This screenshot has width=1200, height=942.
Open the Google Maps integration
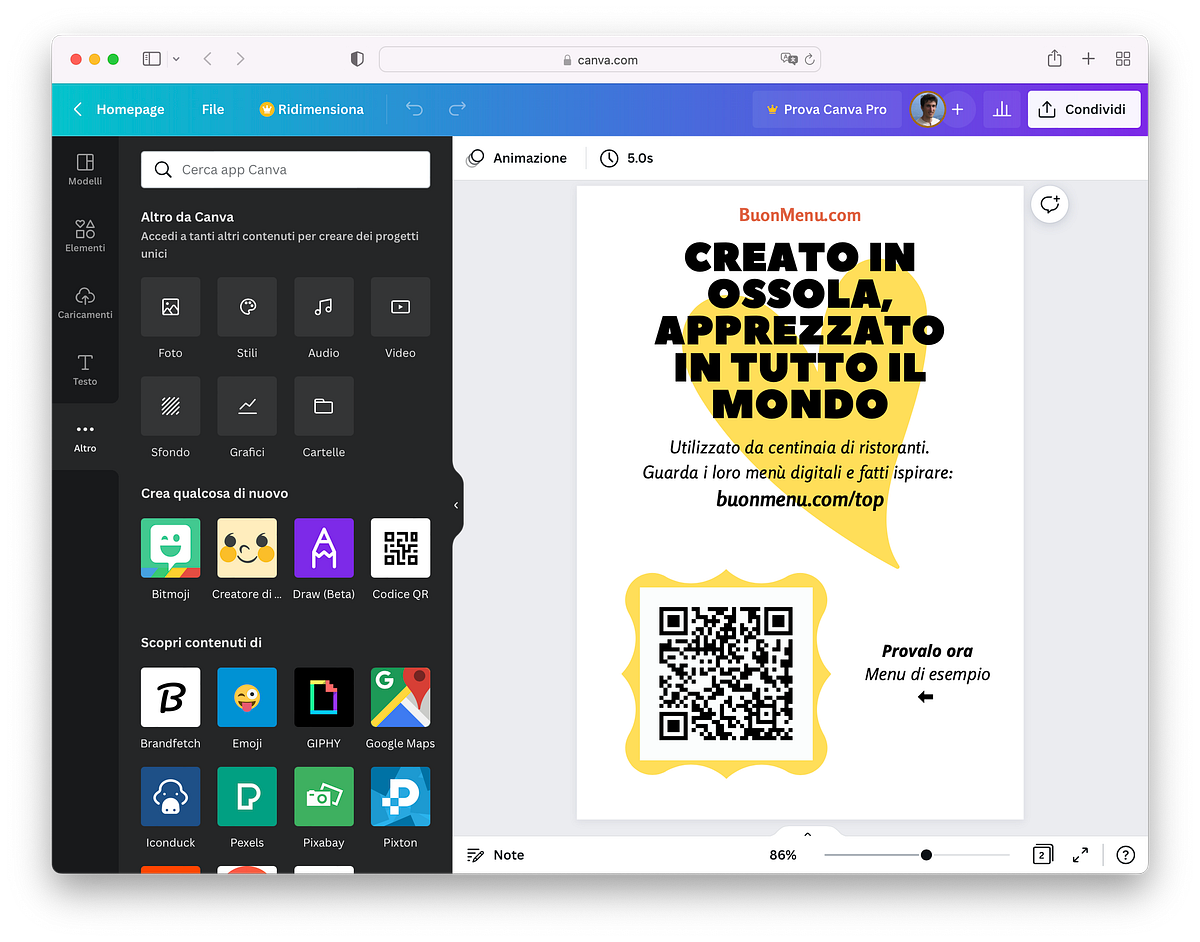400,697
